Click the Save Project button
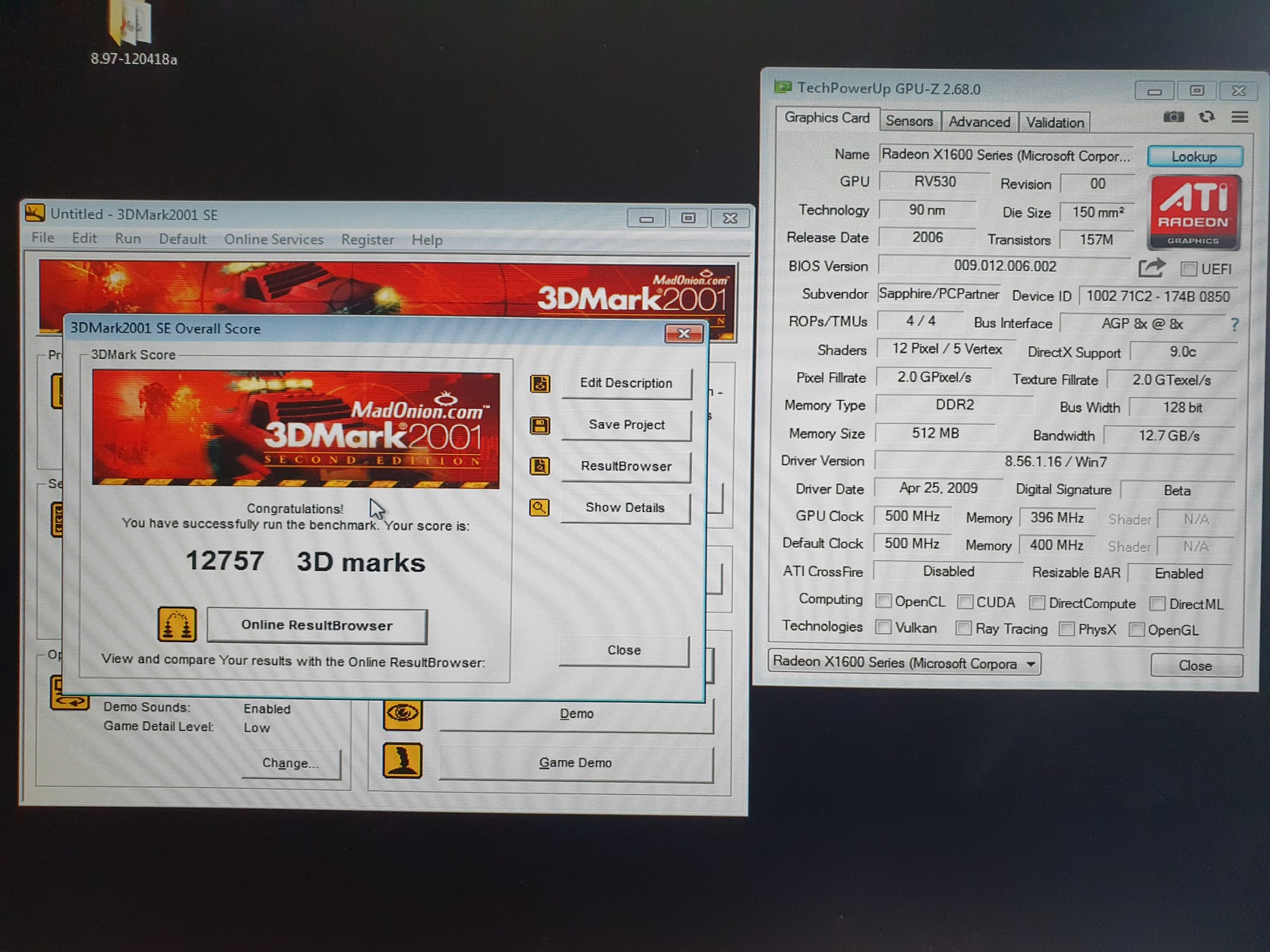The width and height of the screenshot is (1270, 952). coord(627,425)
